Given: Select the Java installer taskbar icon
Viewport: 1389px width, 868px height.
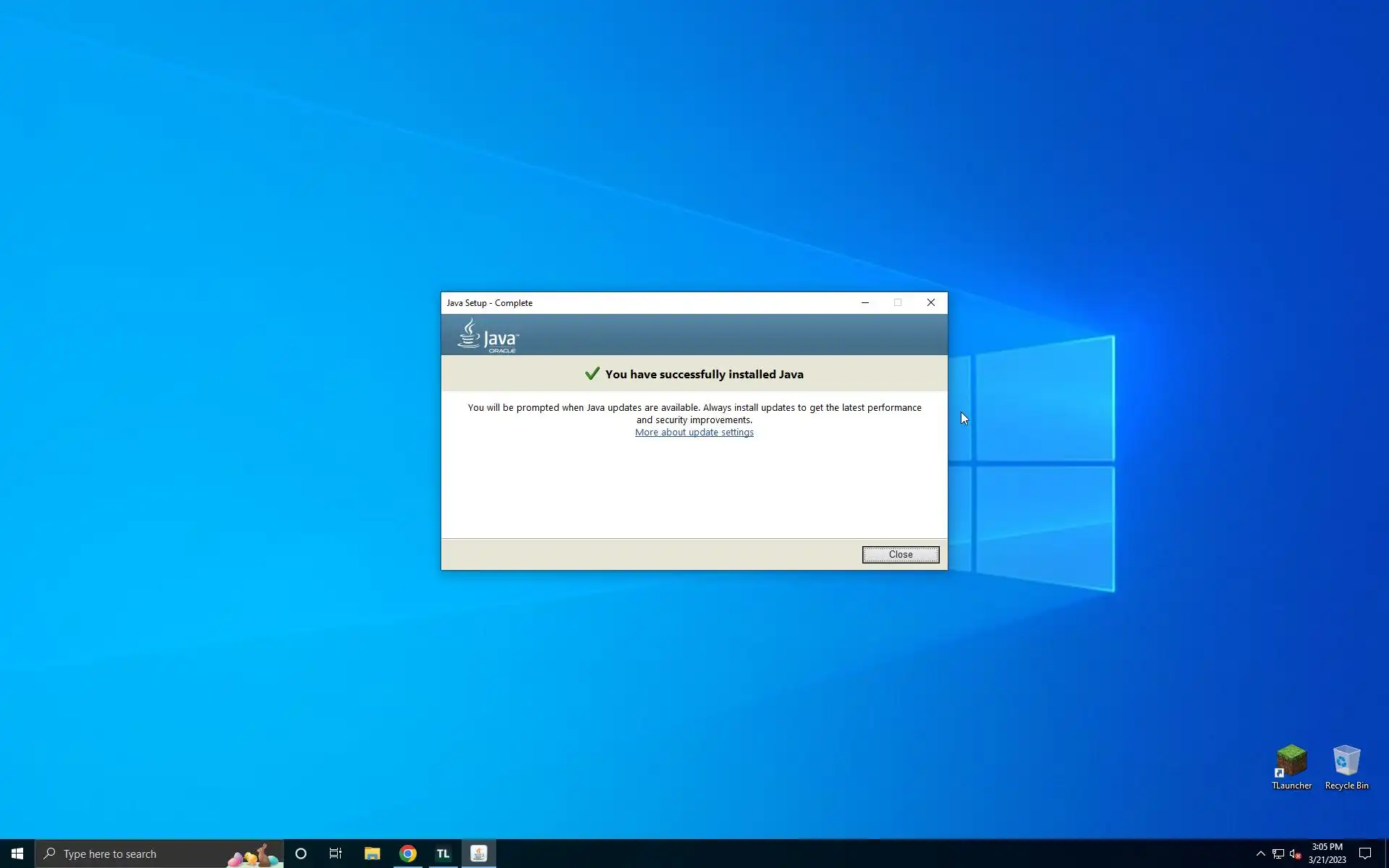Looking at the screenshot, I should tap(479, 854).
